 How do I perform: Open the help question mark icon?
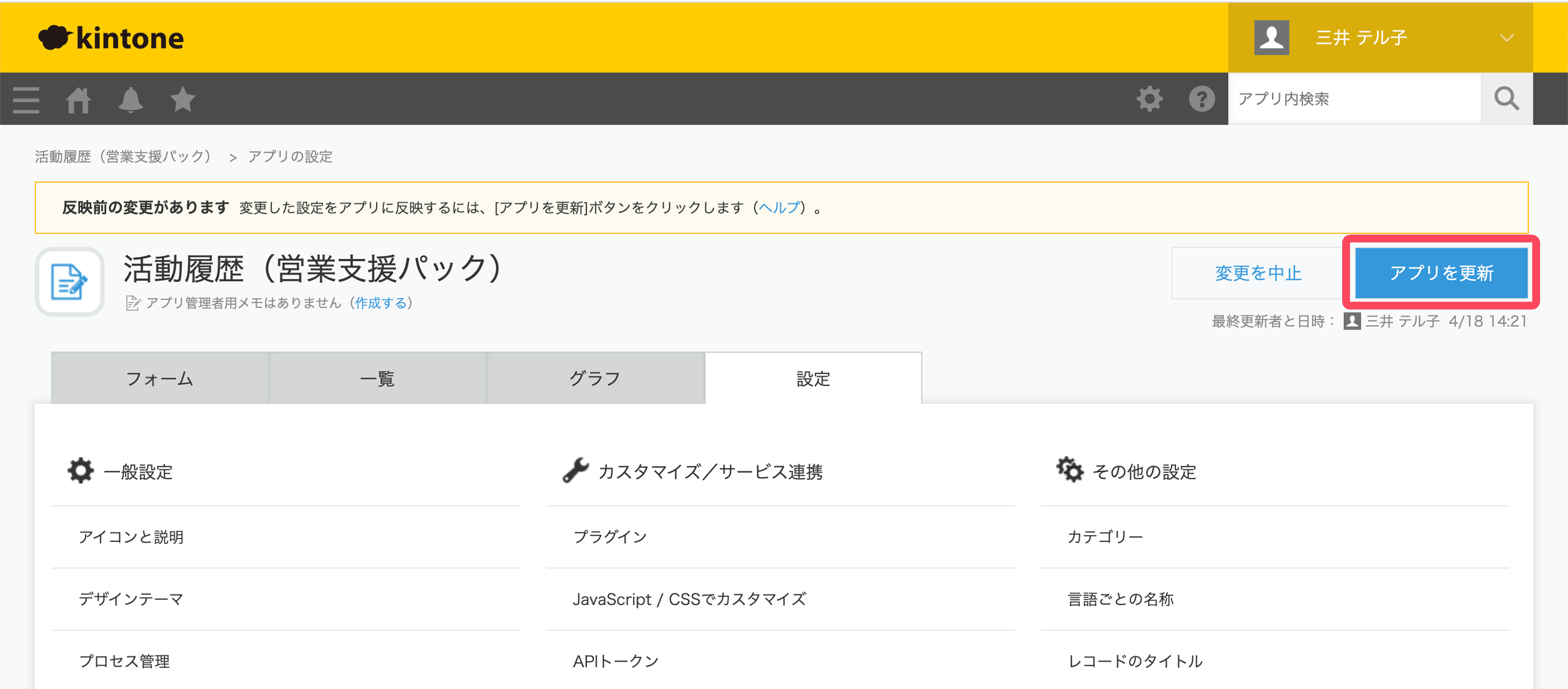click(x=1201, y=98)
